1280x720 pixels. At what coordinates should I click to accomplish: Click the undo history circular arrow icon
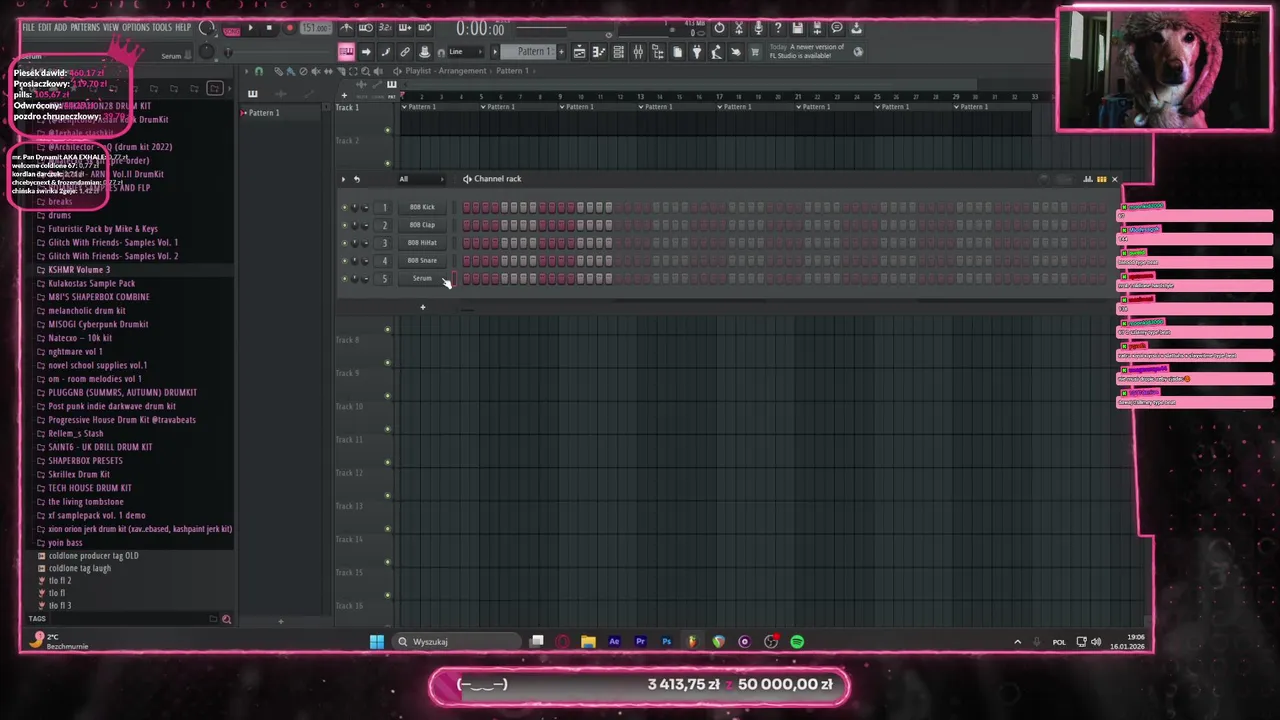(719, 28)
